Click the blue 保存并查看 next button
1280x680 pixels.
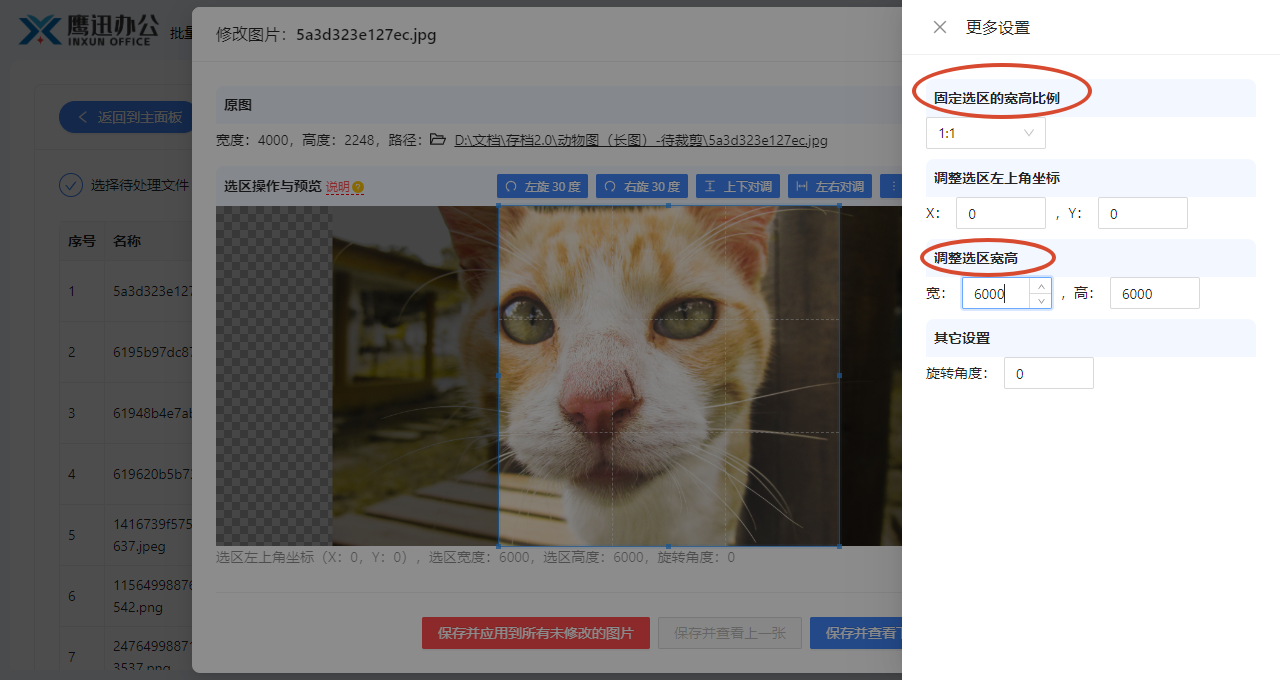[x=856, y=633]
